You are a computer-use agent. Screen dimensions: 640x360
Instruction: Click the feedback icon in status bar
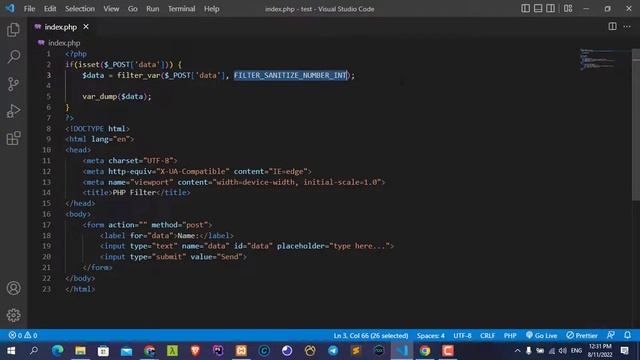tap(611, 335)
